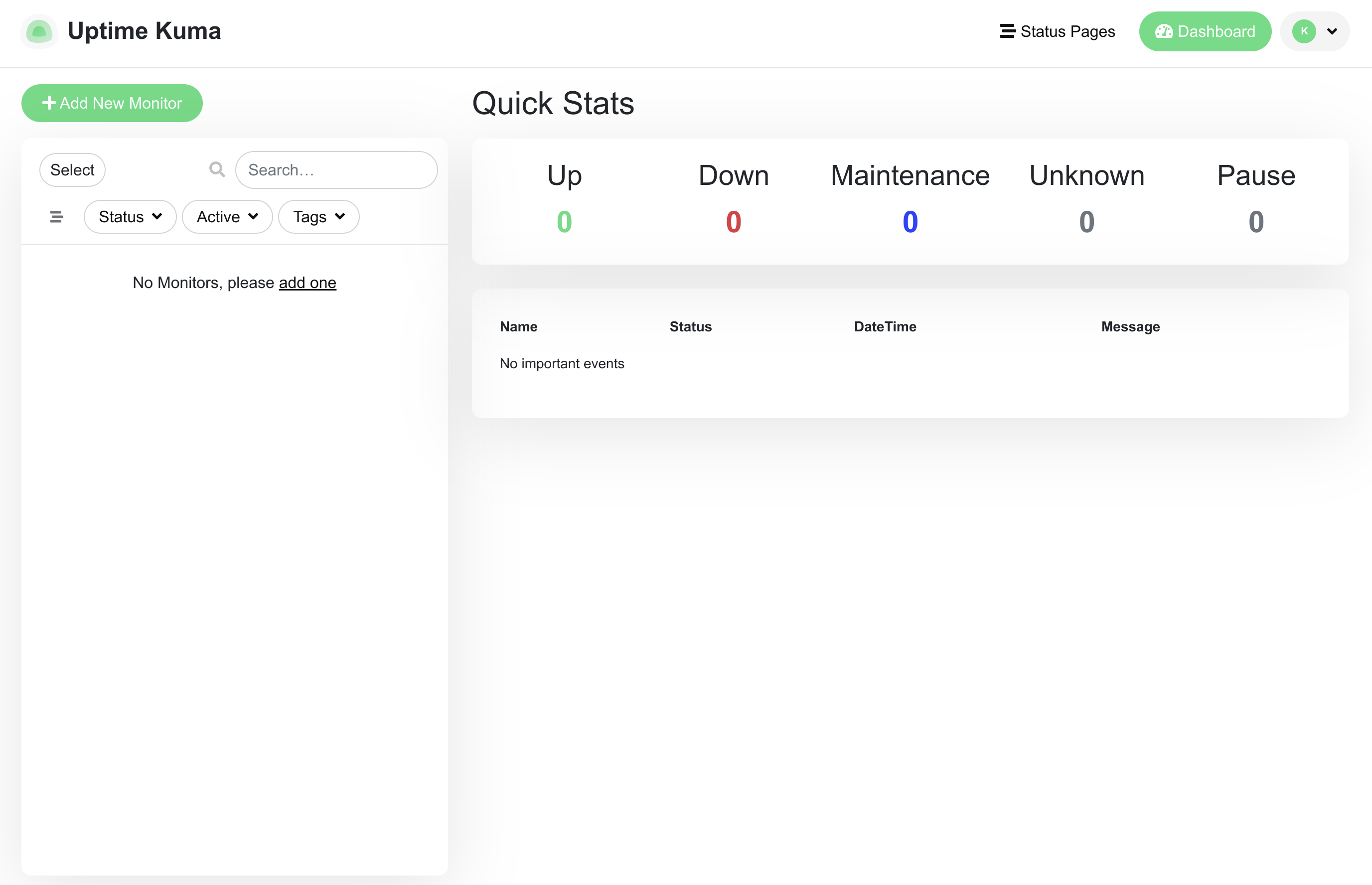
Task: Click the Down count value 0
Action: click(x=734, y=222)
